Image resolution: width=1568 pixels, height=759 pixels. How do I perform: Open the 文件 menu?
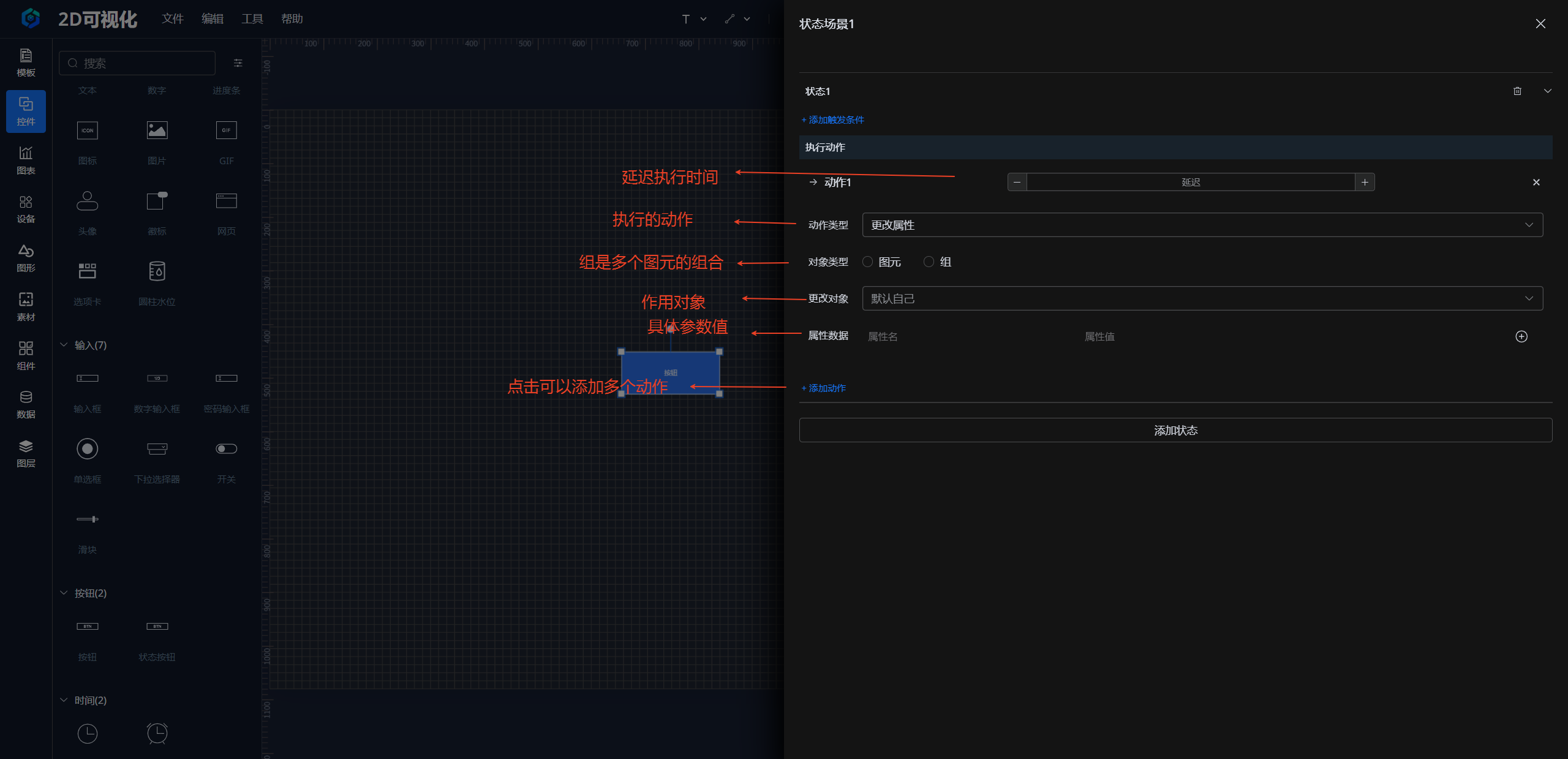point(172,19)
